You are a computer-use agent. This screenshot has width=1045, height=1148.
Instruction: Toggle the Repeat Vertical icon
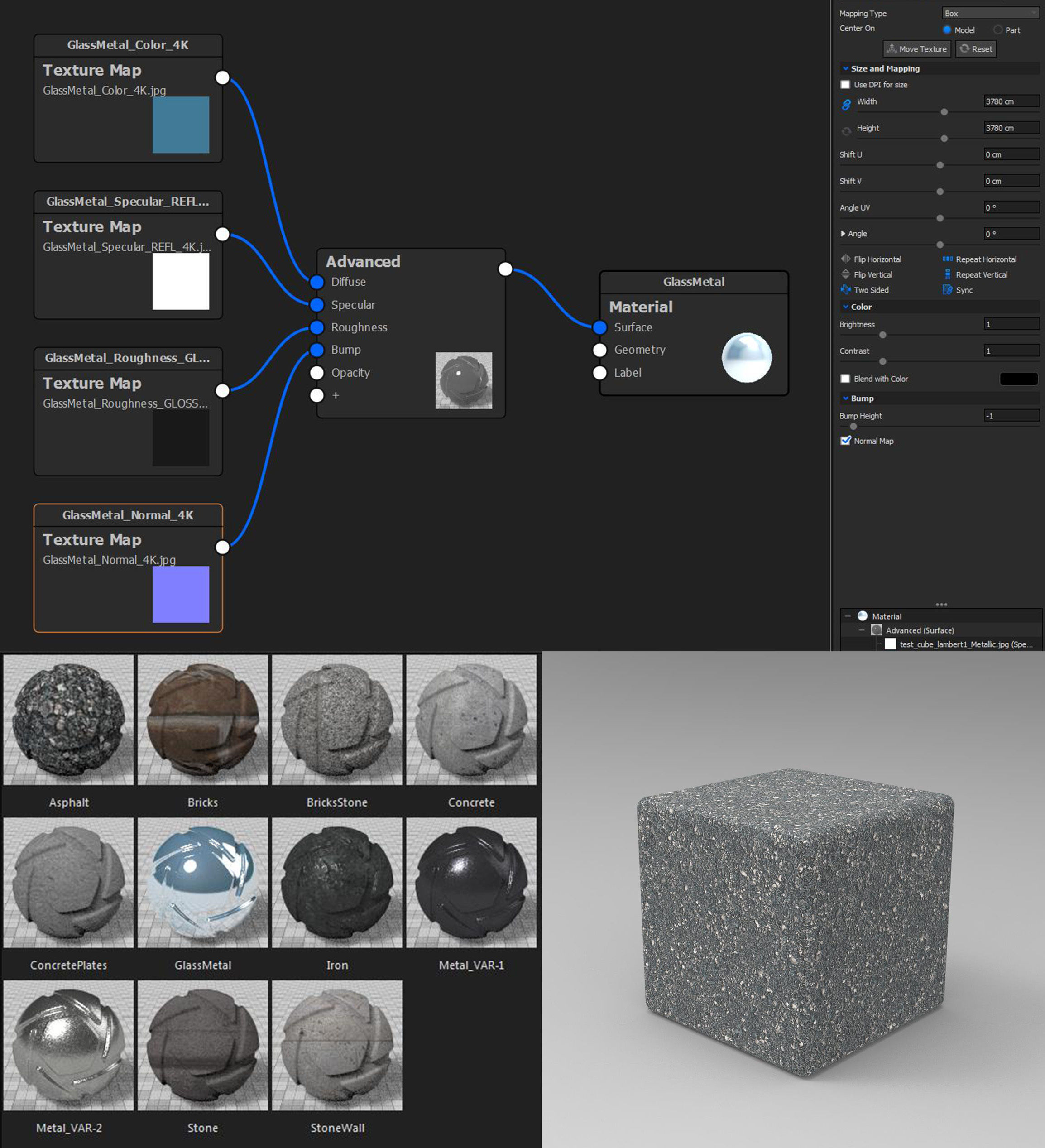(948, 274)
